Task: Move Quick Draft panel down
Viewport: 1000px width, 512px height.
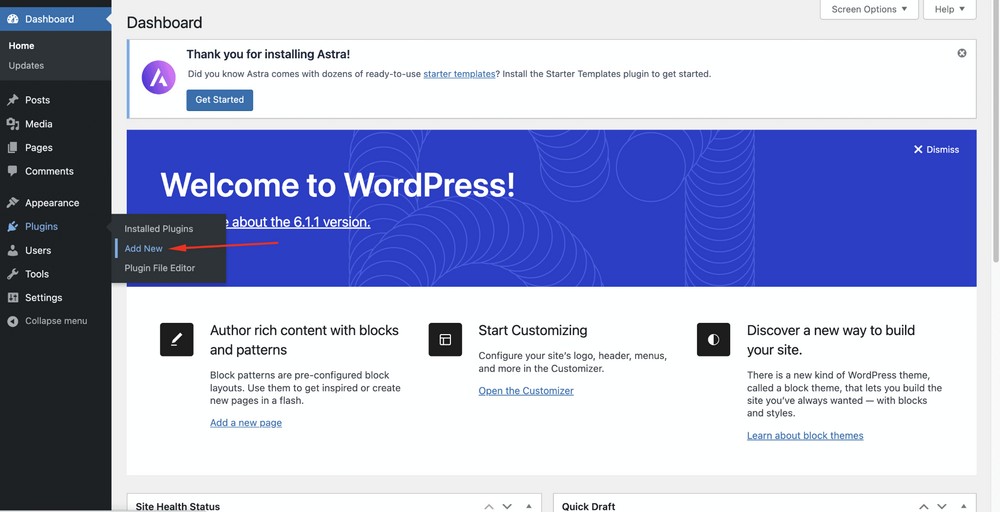Action: coord(942,506)
